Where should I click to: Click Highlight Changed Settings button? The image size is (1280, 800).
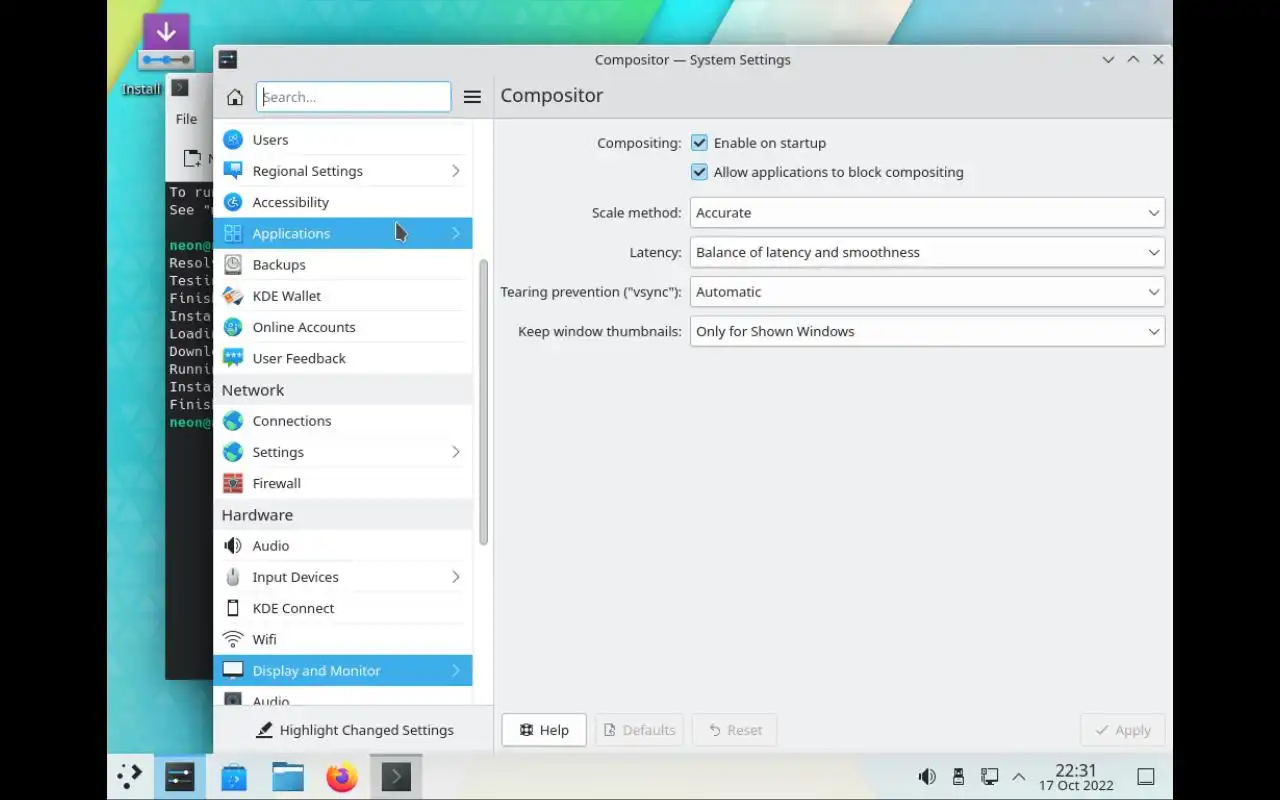click(x=355, y=730)
